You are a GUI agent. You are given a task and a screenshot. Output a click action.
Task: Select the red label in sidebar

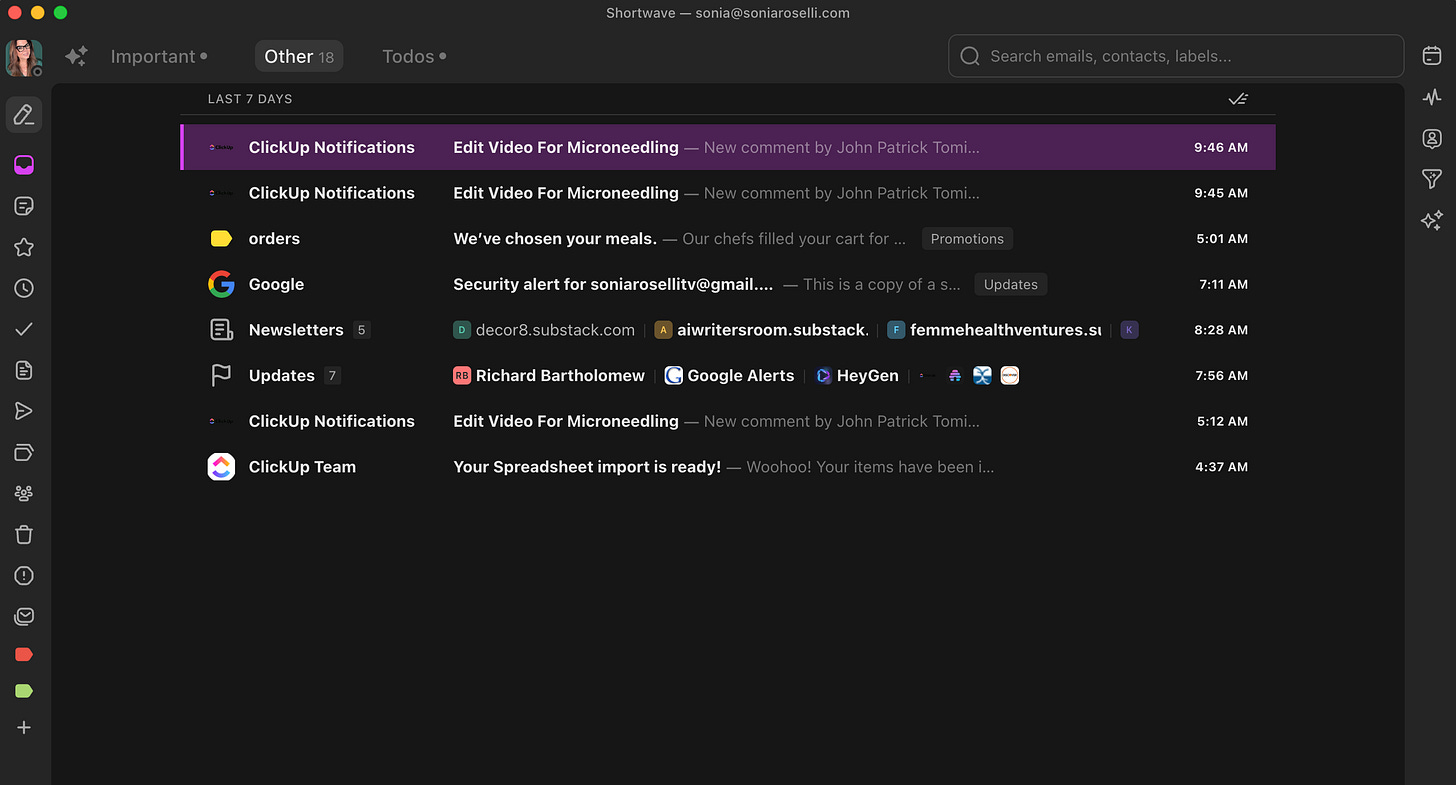pyautogui.click(x=24, y=654)
